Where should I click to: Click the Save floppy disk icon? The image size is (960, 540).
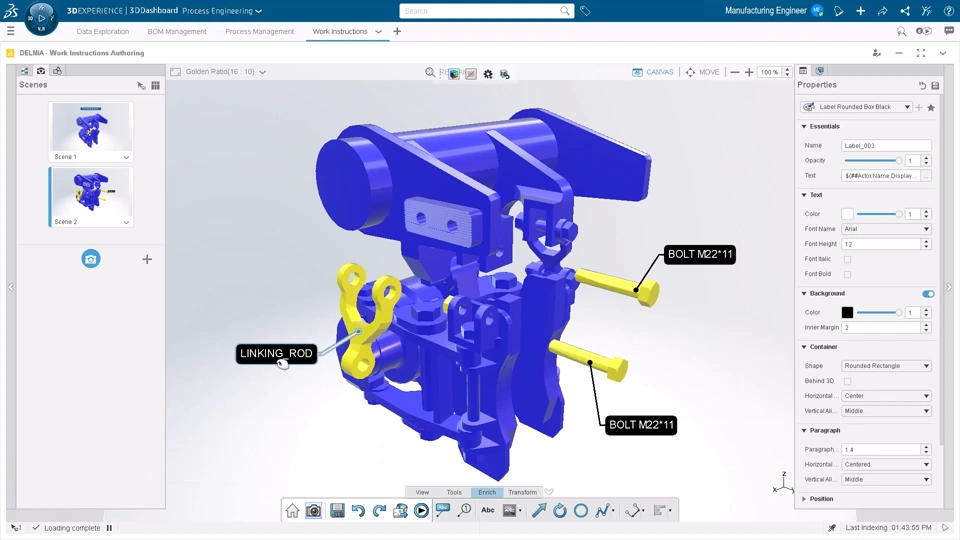pyautogui.click(x=337, y=511)
